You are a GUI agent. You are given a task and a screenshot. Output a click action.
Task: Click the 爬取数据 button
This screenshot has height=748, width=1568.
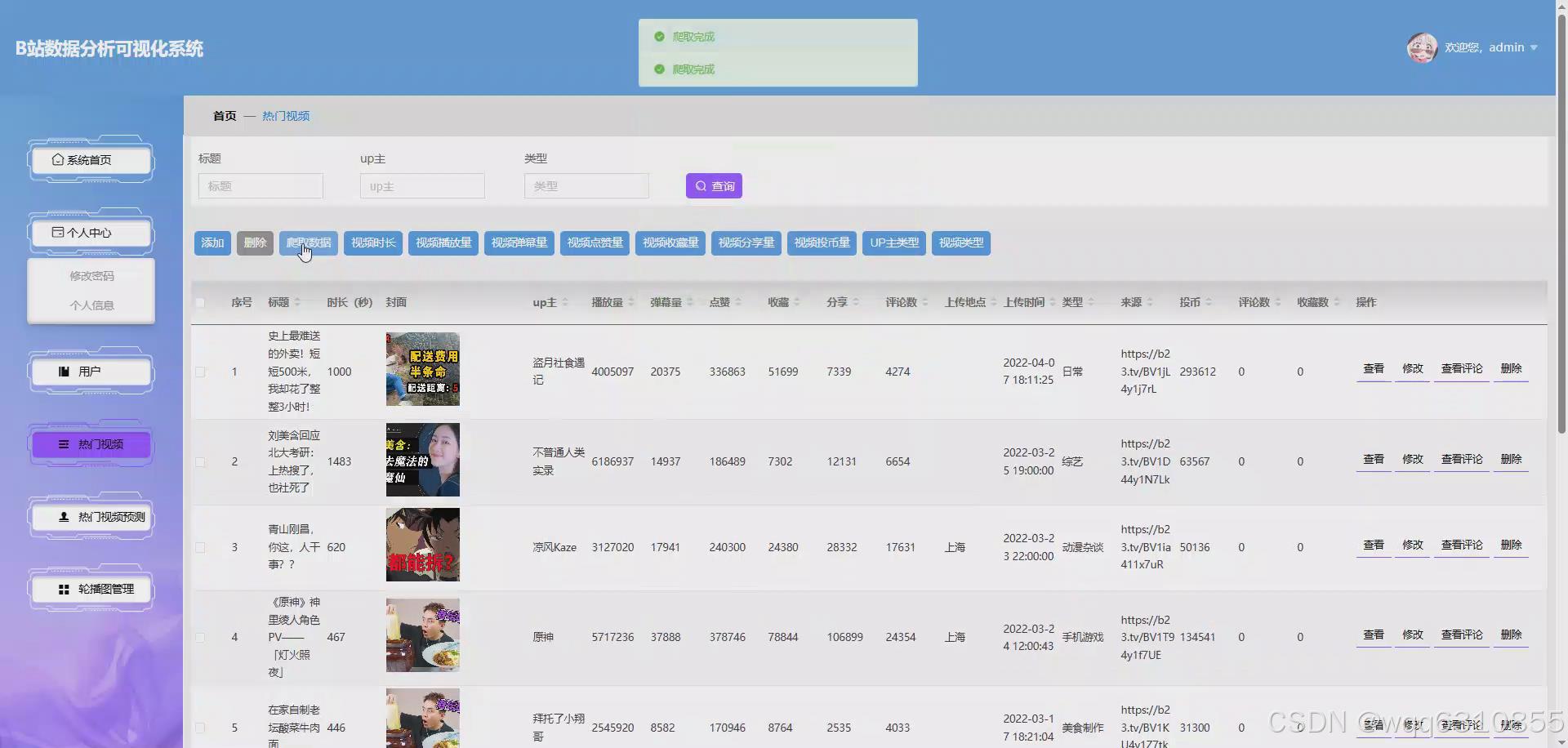(309, 243)
